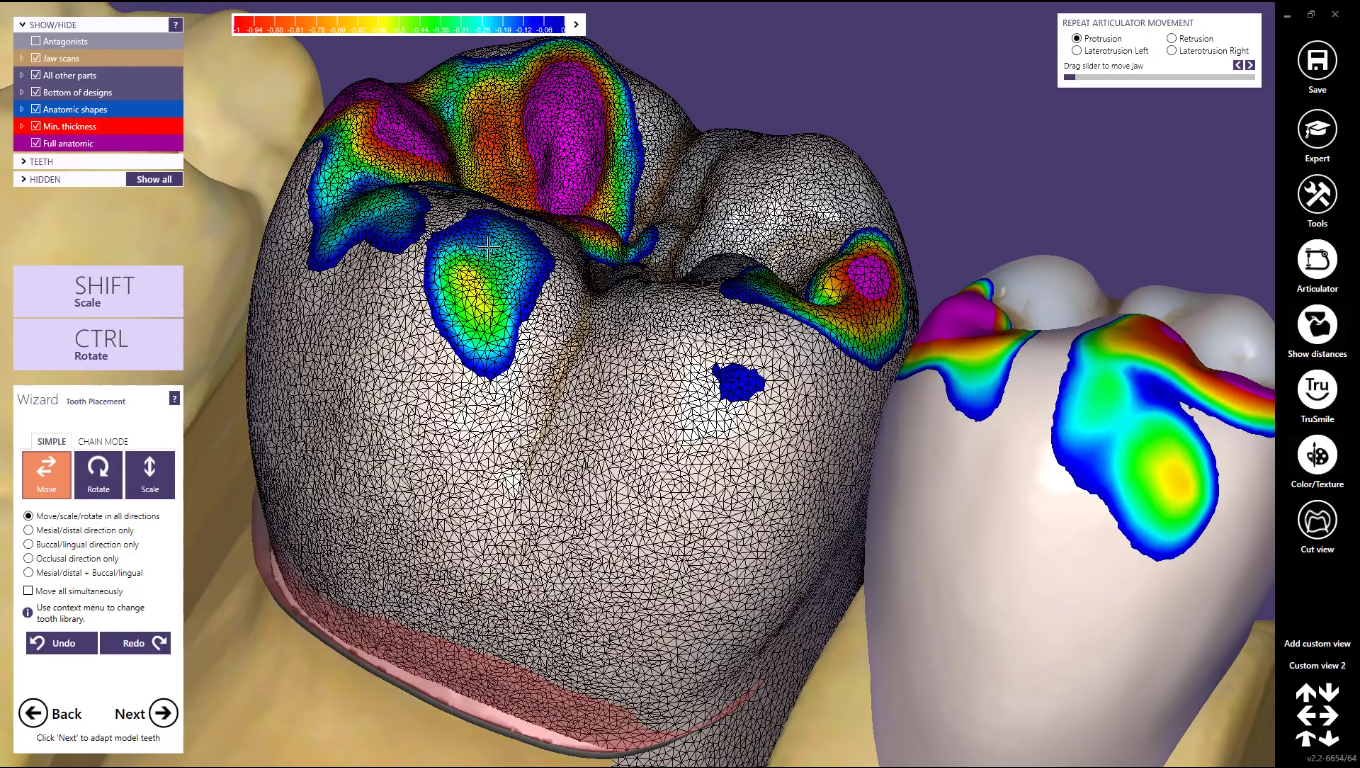
Task: Click Add custom view
Action: (x=1317, y=644)
